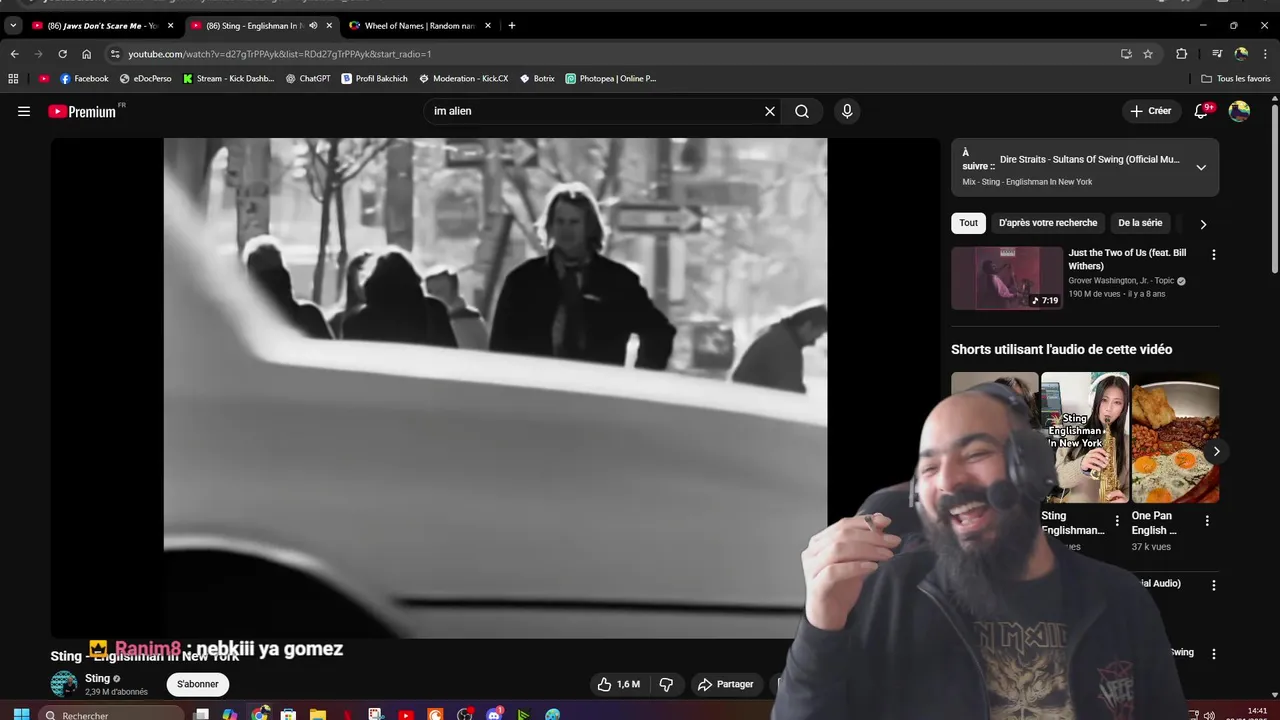The image size is (1280, 720).
Task: Open options for One Pan English short
Action: pos(1207,521)
